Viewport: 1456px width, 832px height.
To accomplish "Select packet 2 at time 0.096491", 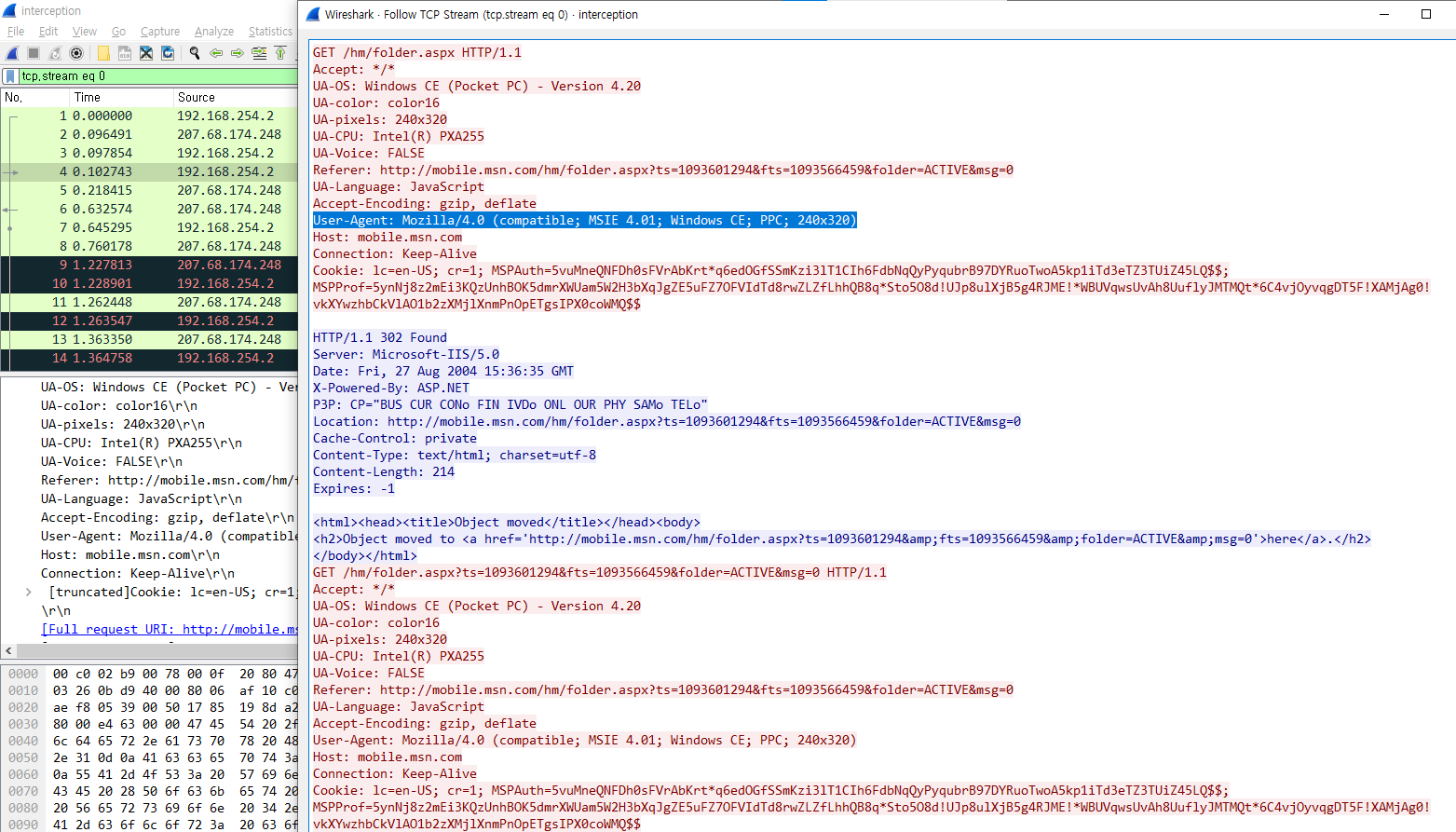I will click(149, 134).
